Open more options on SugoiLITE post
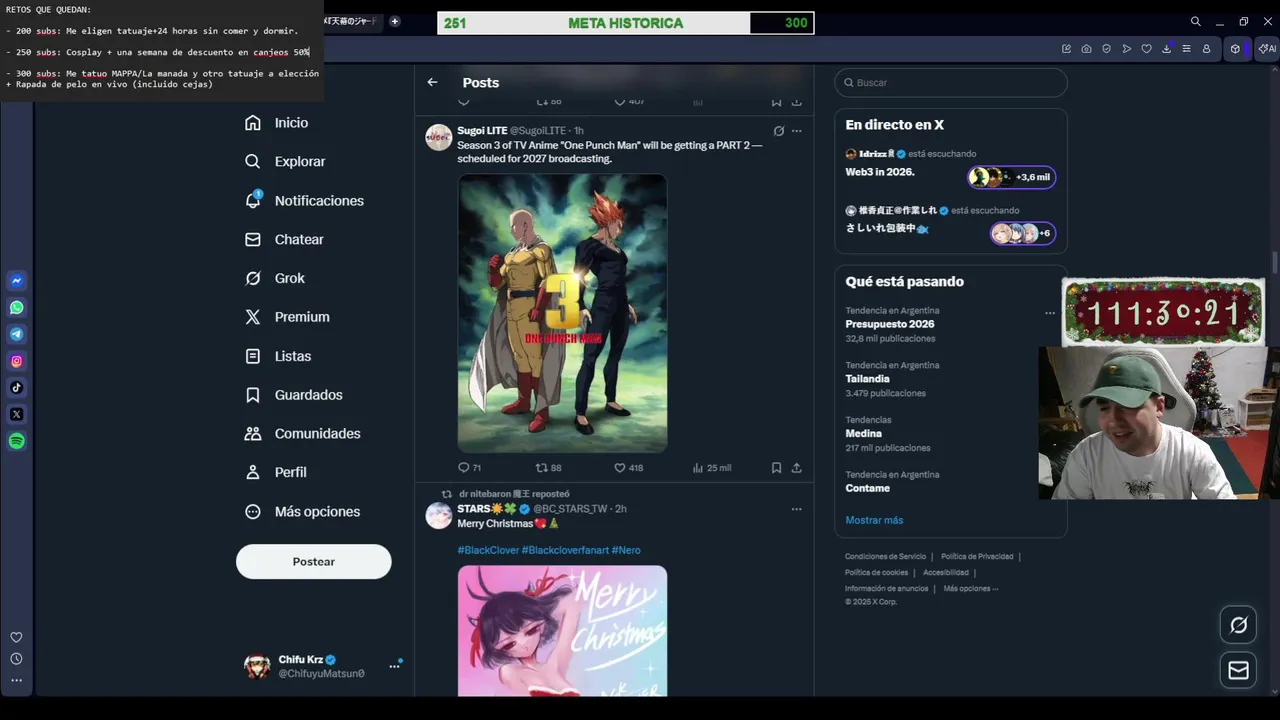 click(x=796, y=131)
